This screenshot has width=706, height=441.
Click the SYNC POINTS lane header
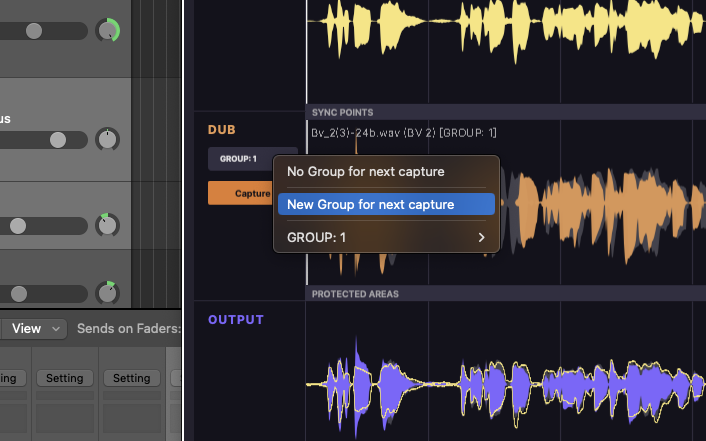[x=341, y=112]
